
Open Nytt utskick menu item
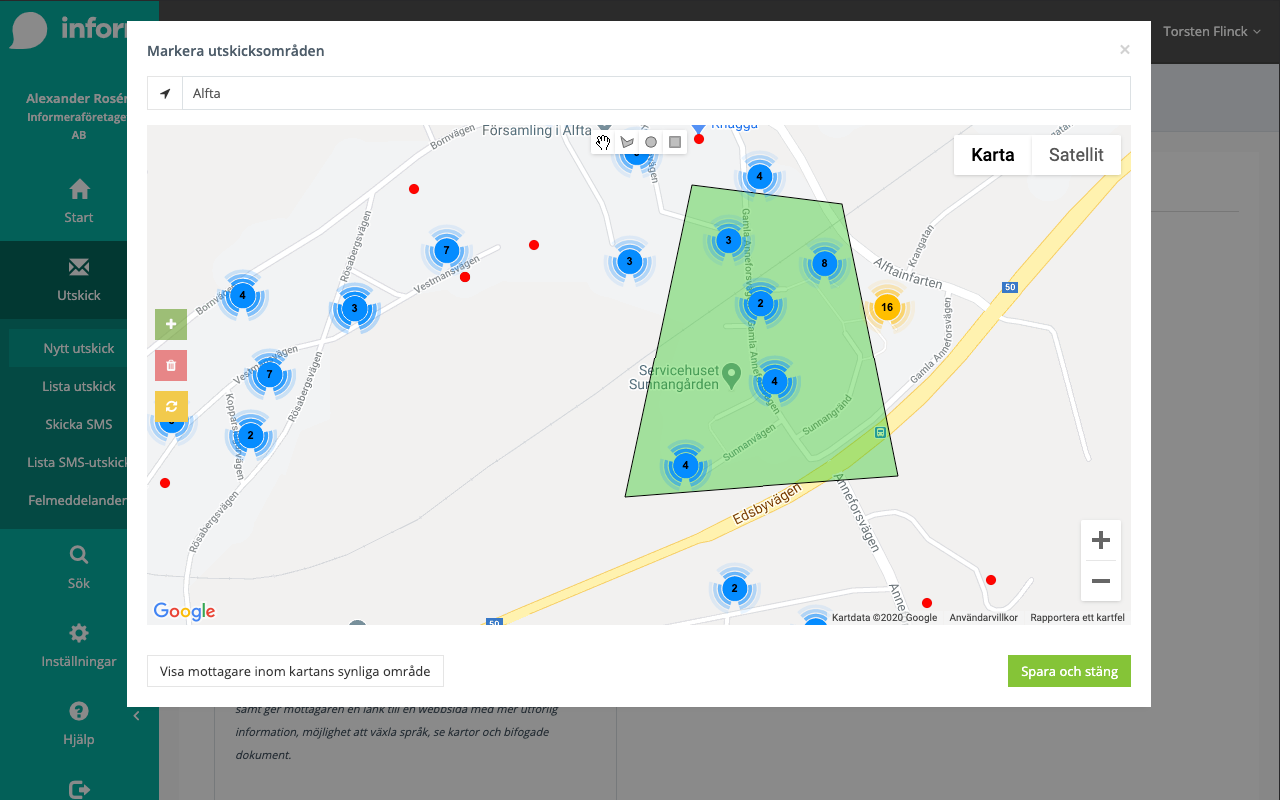click(x=79, y=348)
